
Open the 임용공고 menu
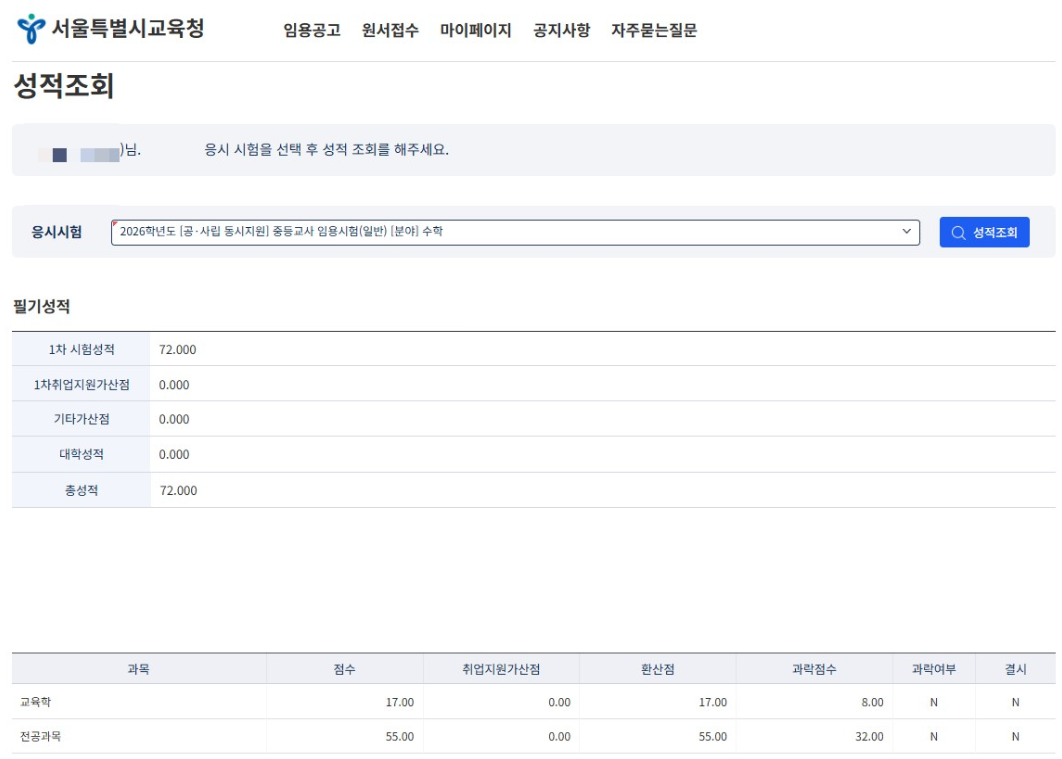coord(312,30)
